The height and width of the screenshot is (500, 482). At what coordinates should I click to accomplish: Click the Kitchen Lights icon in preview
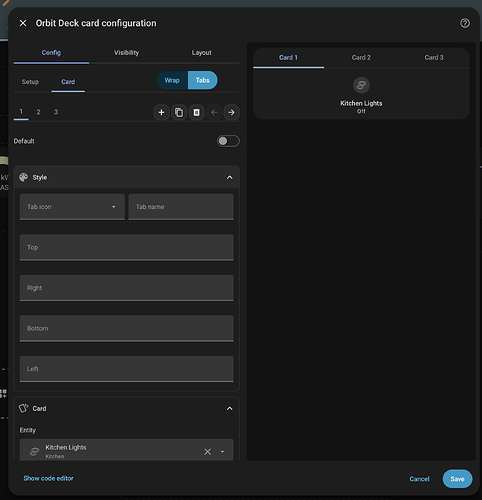click(x=361, y=85)
